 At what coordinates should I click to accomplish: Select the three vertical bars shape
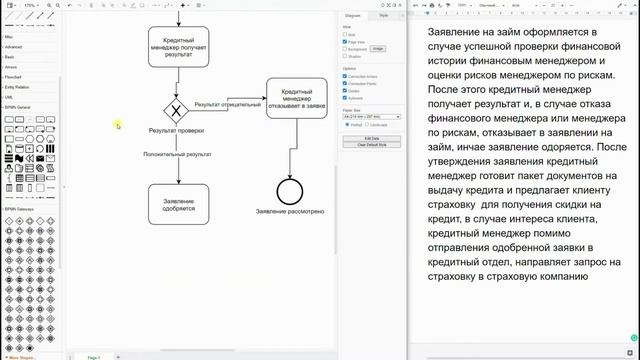click(50, 149)
